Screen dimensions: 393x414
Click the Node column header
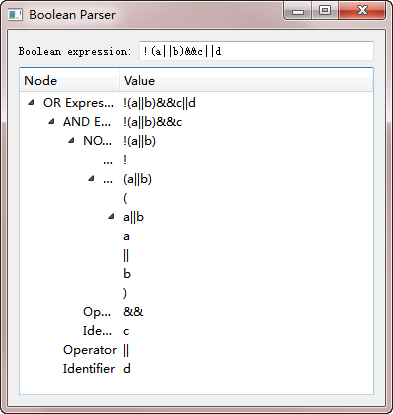70,81
